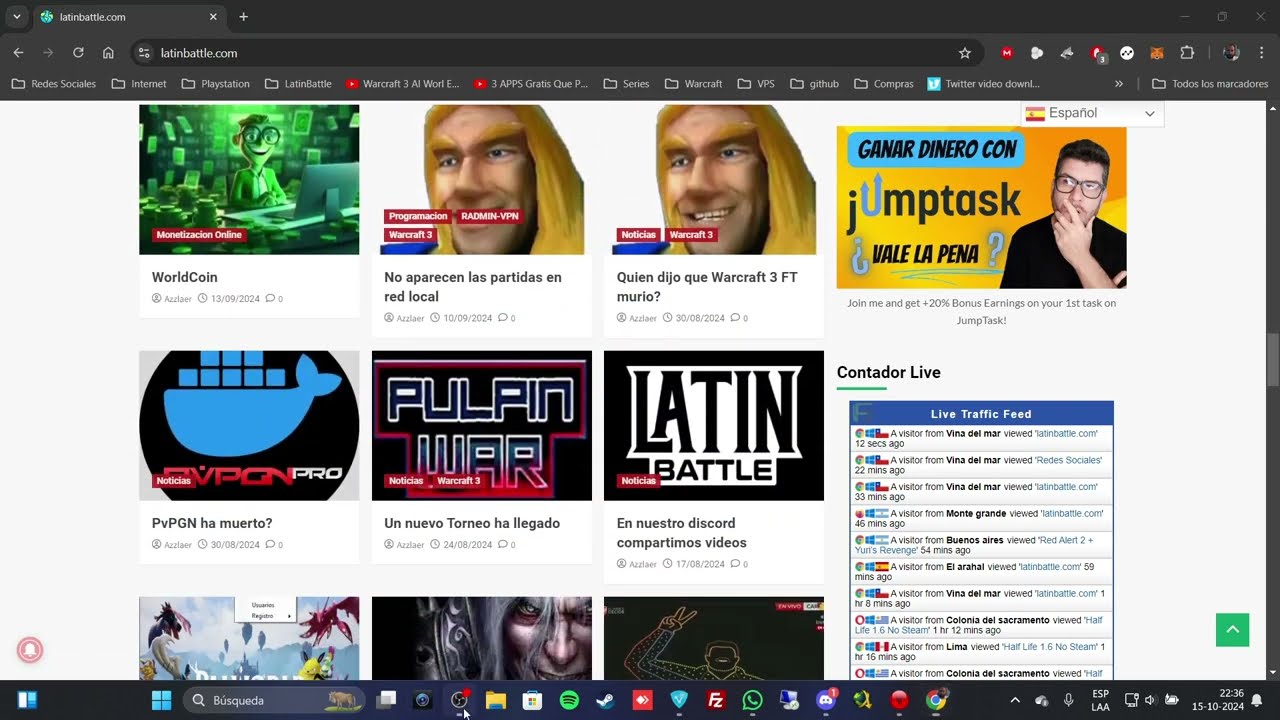Show hidden system tray icons

(1015, 700)
